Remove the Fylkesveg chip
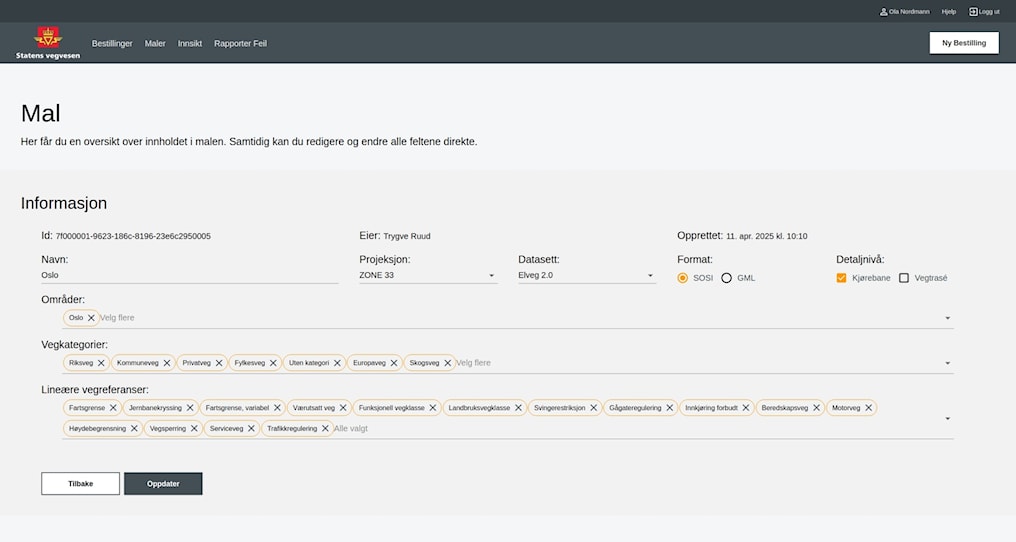 pos(273,363)
